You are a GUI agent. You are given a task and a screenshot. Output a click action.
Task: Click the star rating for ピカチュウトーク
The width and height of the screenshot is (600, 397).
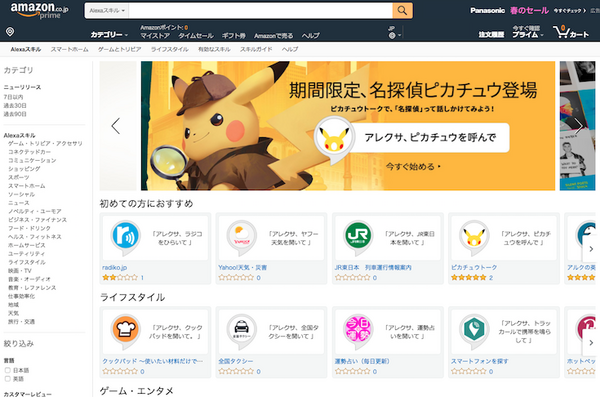(468, 278)
